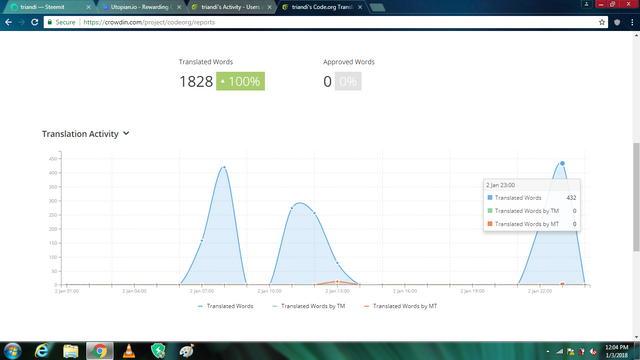Show hidden system tray icons
This screenshot has width=640, height=360.
(548, 351)
